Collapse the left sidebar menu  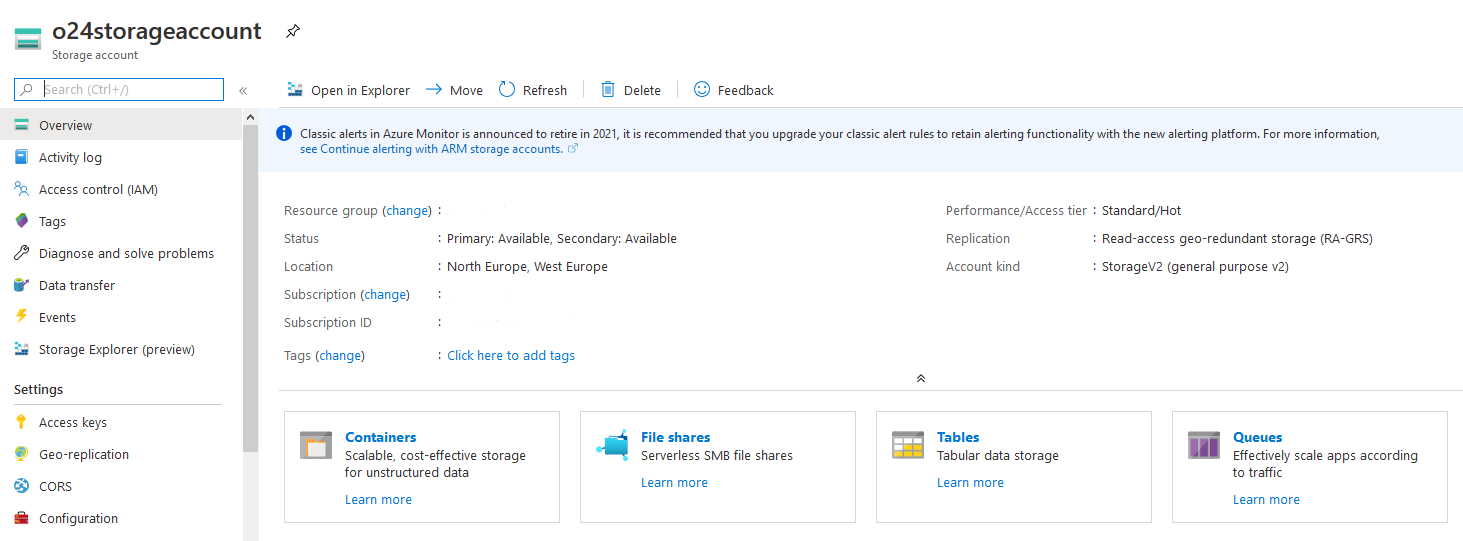(x=243, y=91)
